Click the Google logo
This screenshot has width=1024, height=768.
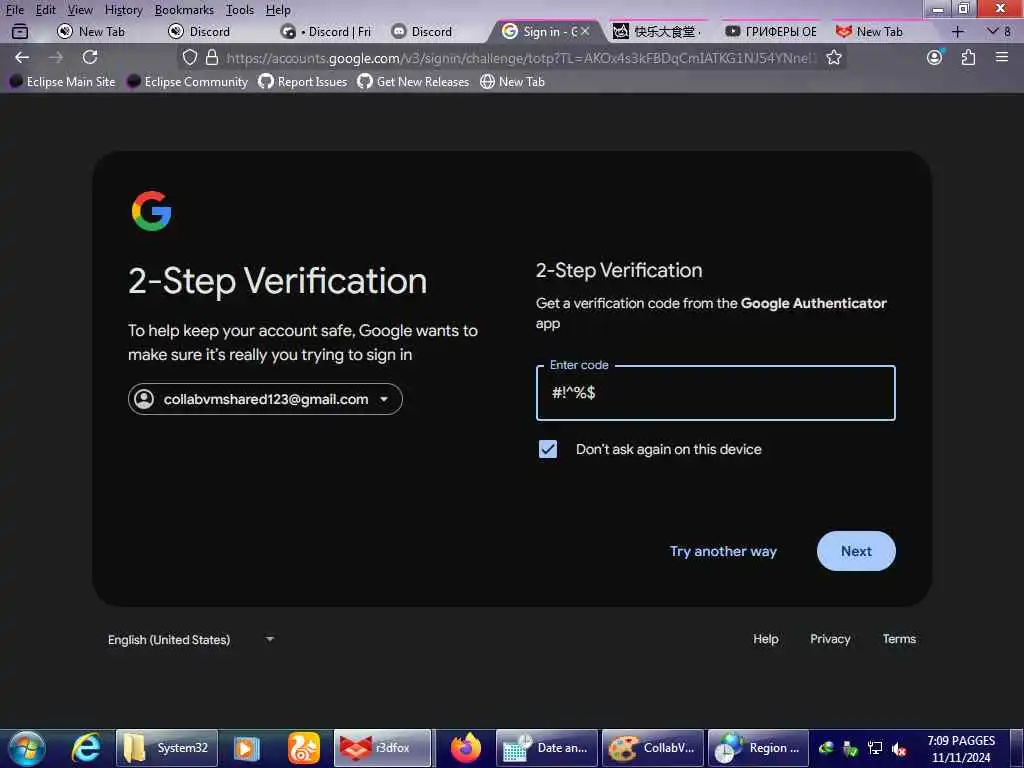pos(152,211)
